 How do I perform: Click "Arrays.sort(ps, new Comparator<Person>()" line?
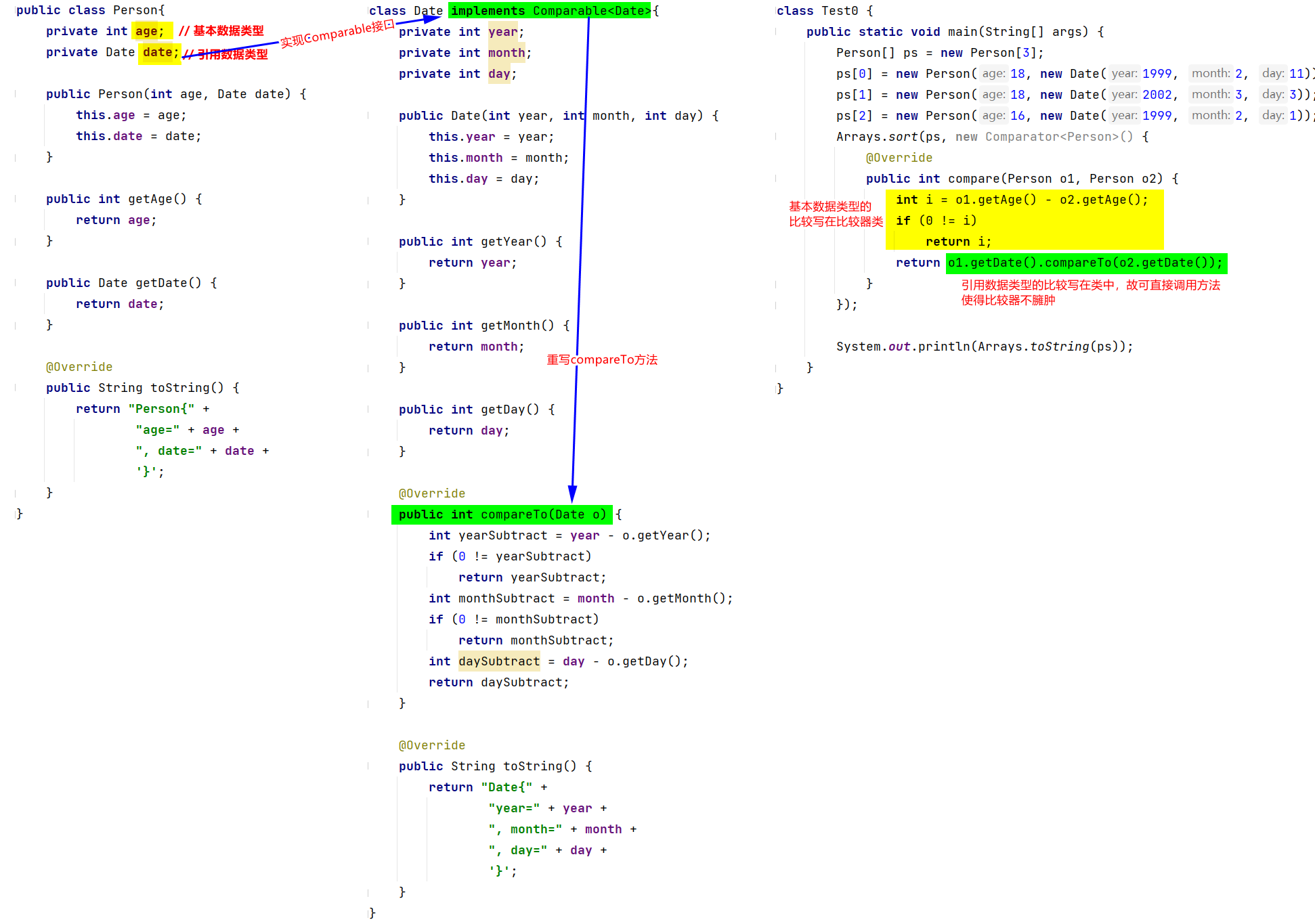(x=993, y=137)
